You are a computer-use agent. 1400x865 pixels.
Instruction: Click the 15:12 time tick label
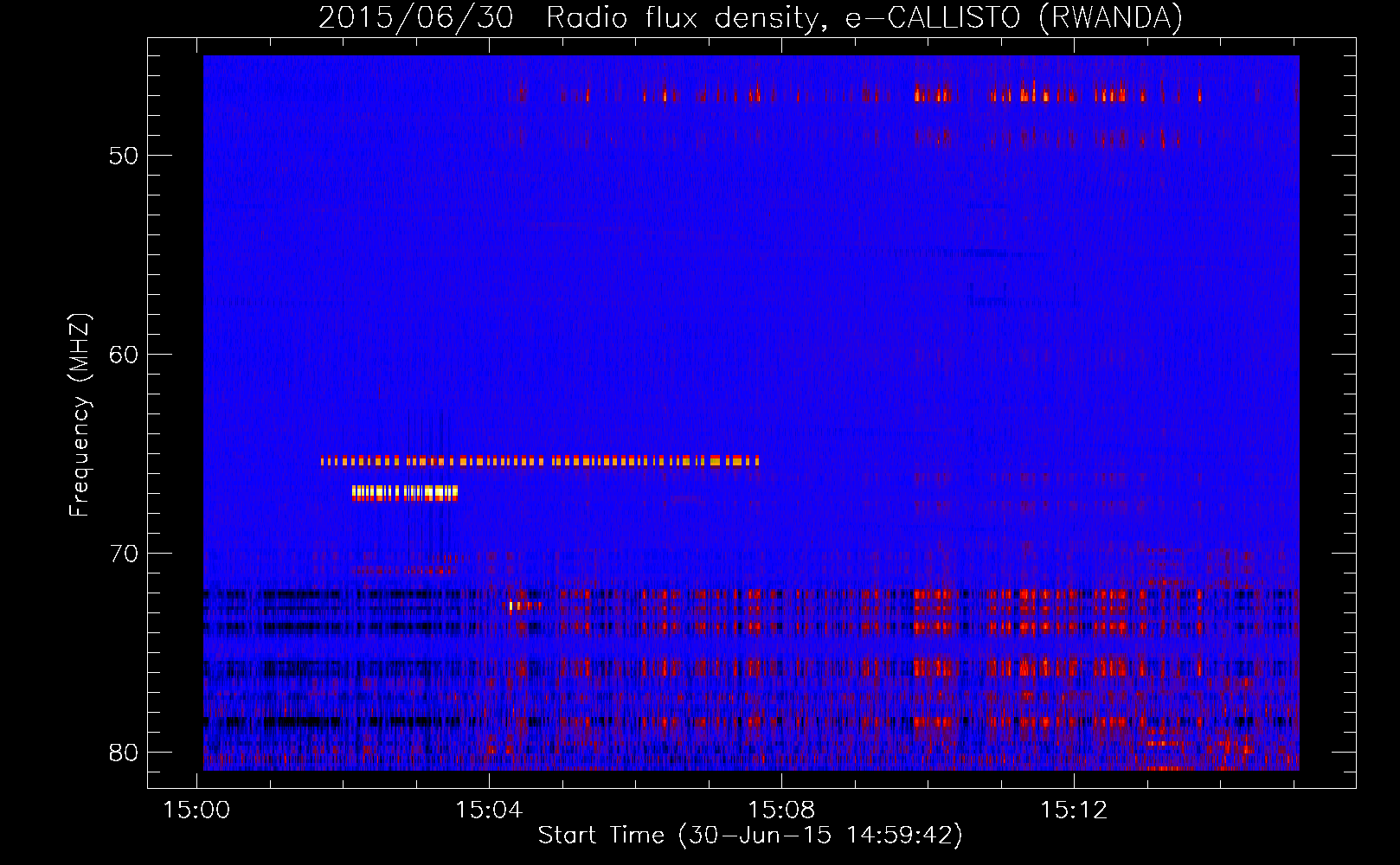pos(1074,811)
